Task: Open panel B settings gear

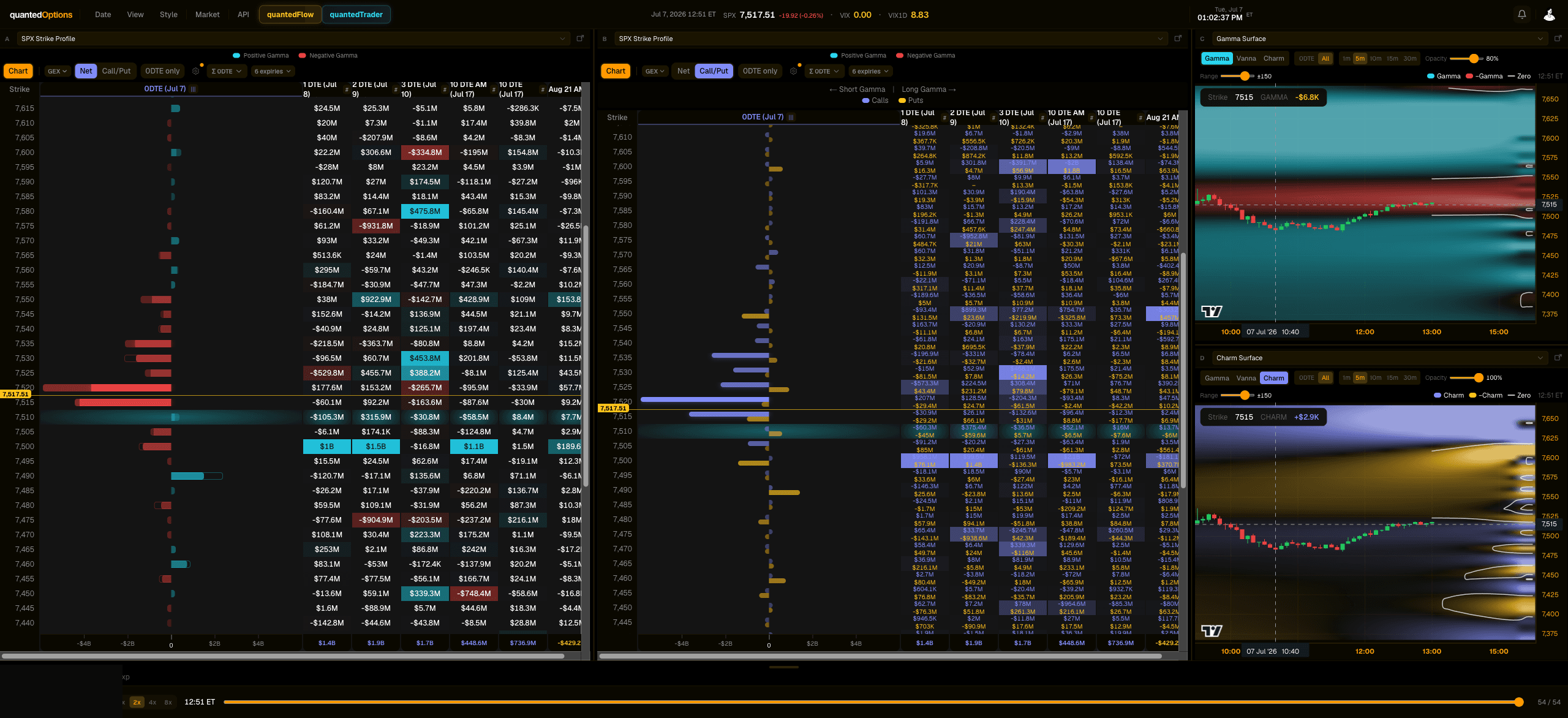Action: [x=794, y=71]
